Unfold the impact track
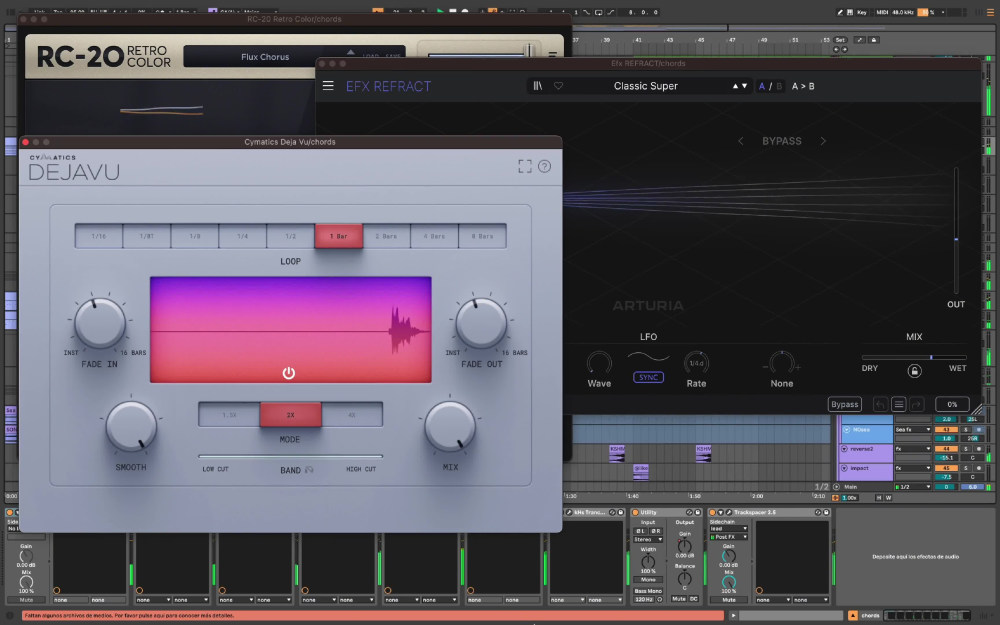 click(844, 468)
